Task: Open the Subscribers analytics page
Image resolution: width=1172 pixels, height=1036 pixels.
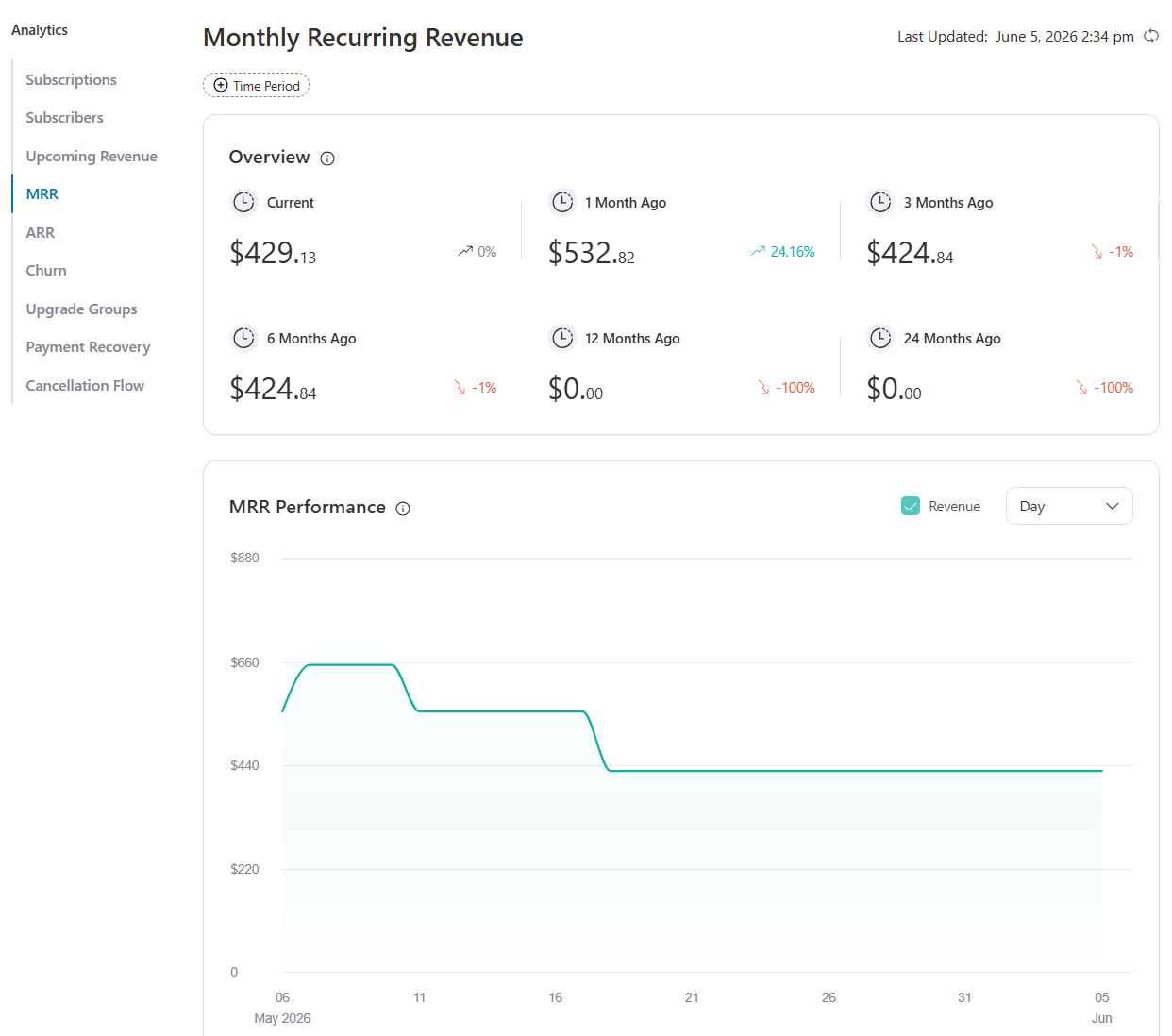Action: (x=65, y=117)
